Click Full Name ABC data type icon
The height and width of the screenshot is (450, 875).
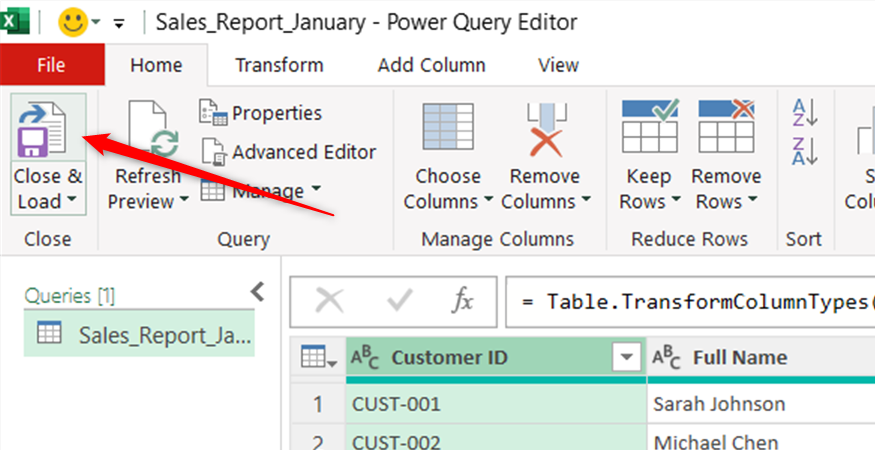coord(666,357)
